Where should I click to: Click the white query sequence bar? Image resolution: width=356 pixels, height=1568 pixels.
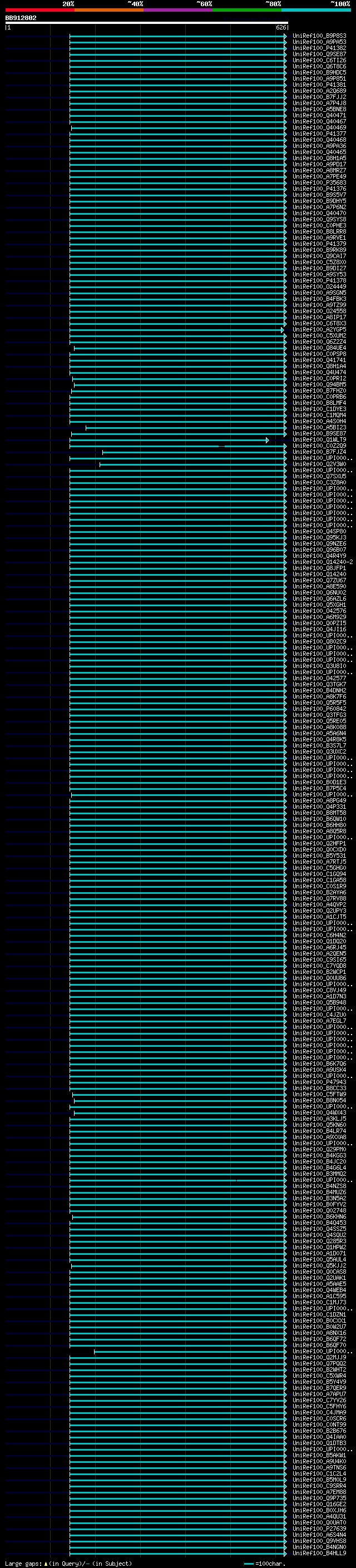click(x=146, y=22)
